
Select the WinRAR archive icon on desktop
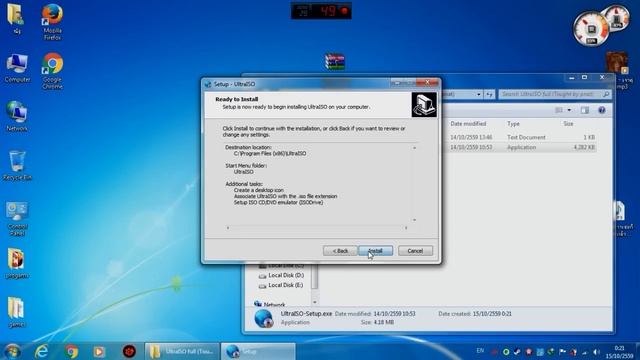(x=335, y=62)
